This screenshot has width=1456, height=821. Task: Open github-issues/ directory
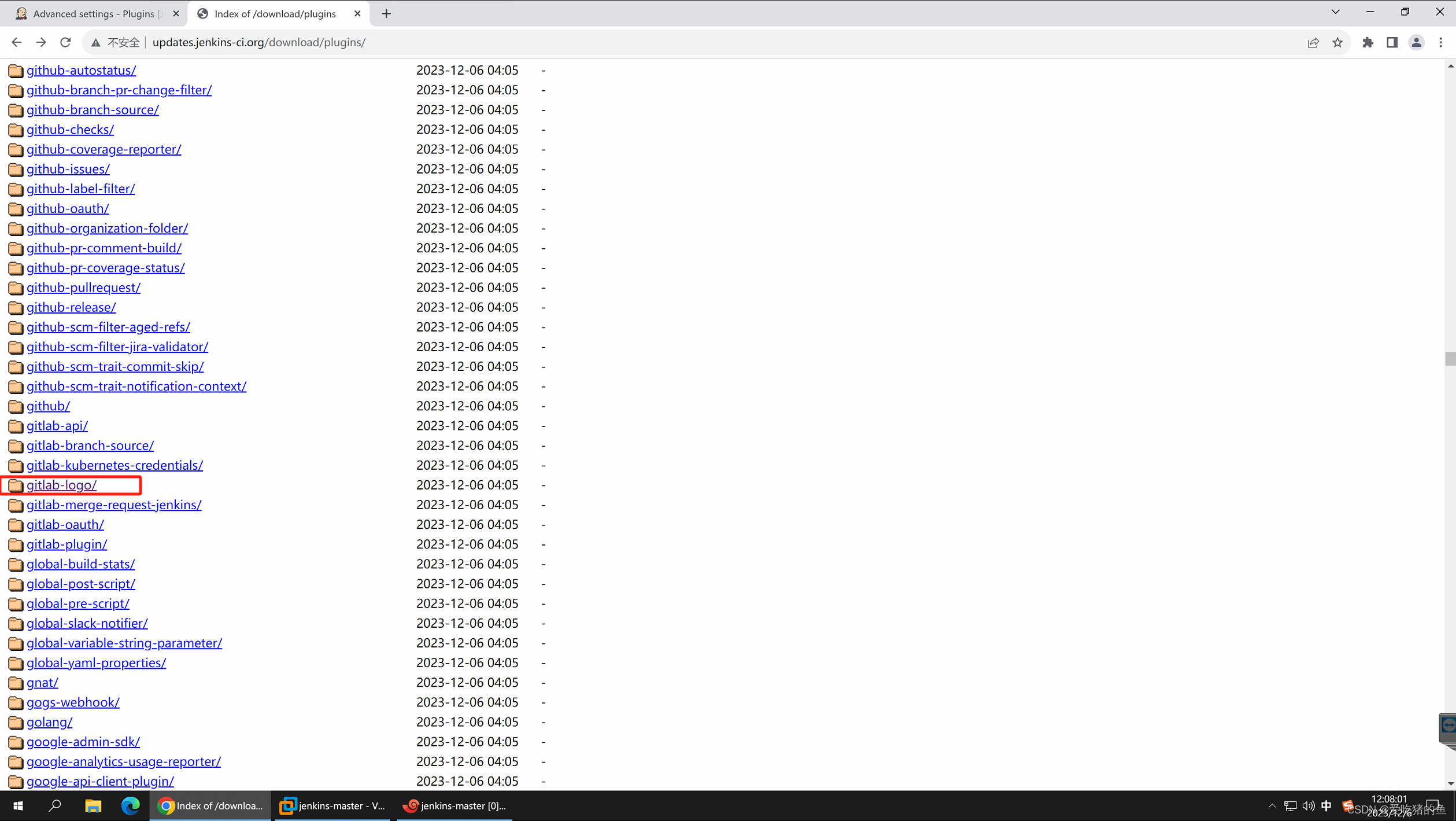pyautogui.click(x=68, y=168)
